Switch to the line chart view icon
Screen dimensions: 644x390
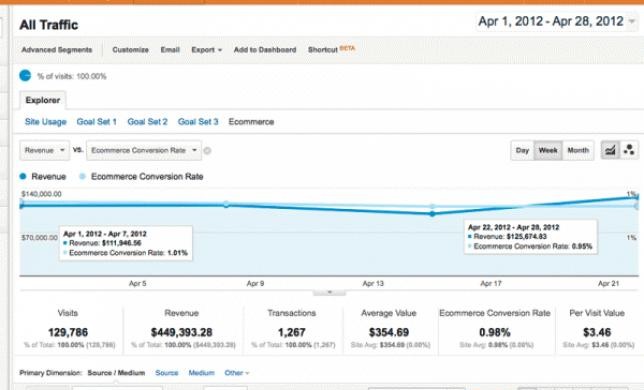pyautogui.click(x=610, y=150)
